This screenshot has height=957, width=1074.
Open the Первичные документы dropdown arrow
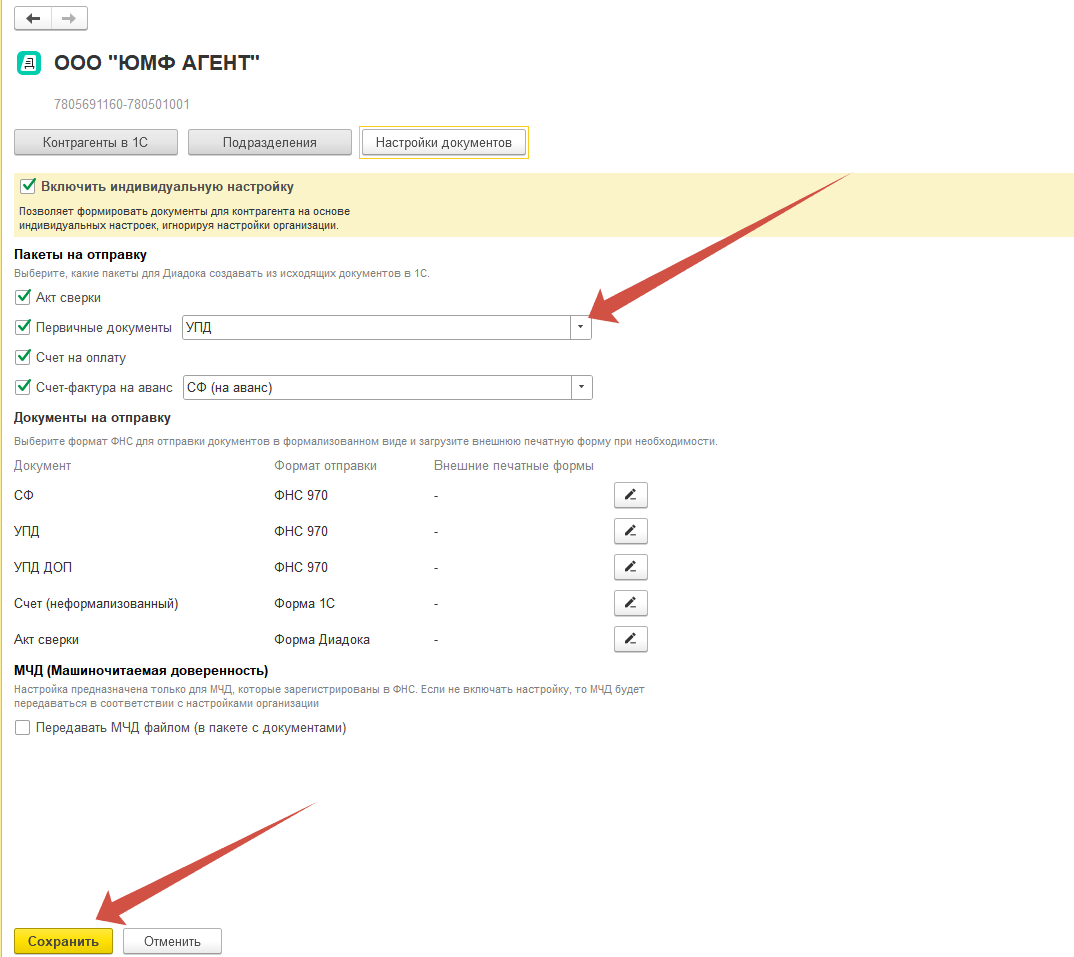pyautogui.click(x=581, y=327)
